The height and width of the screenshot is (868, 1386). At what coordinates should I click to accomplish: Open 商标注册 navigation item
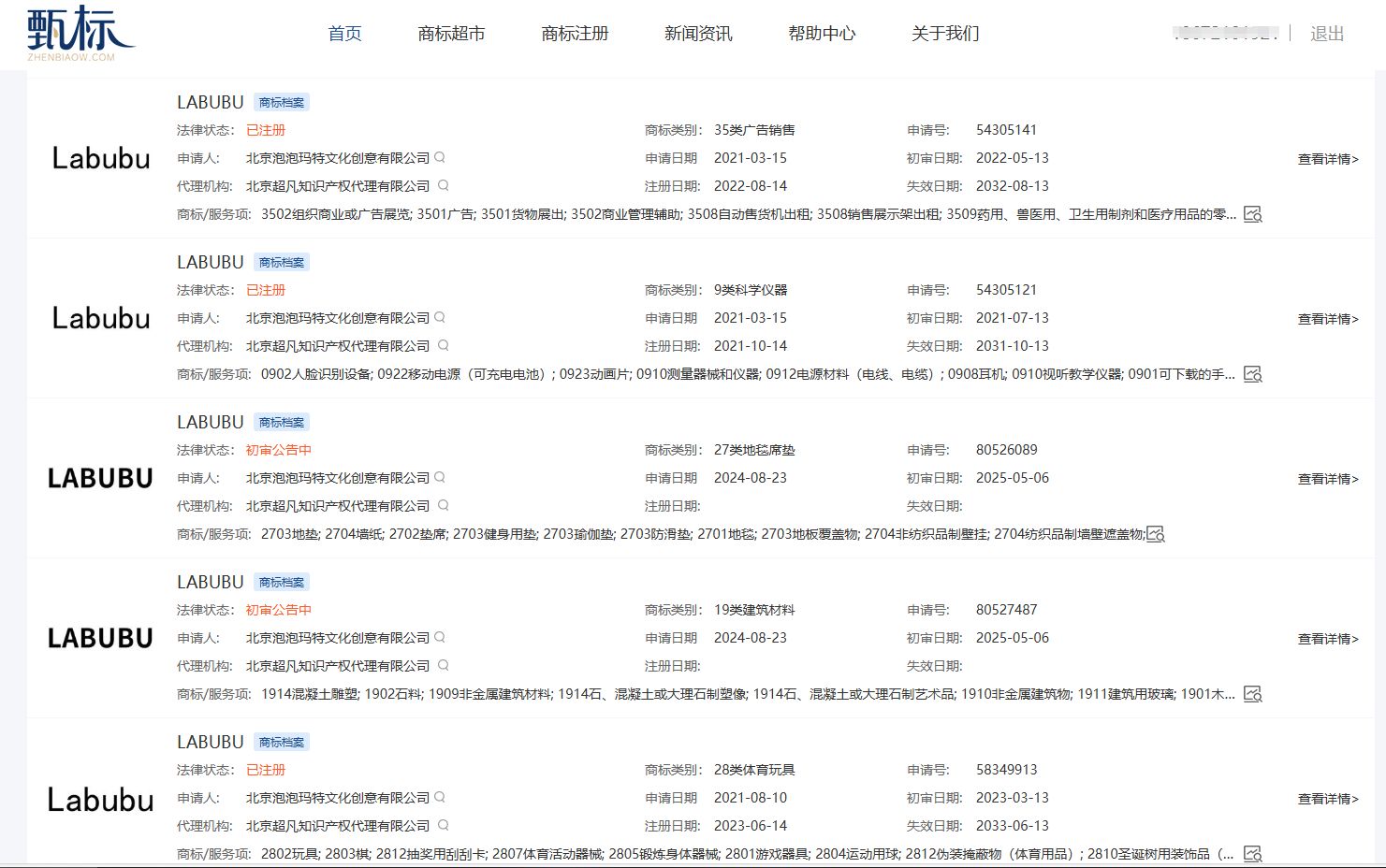575,34
